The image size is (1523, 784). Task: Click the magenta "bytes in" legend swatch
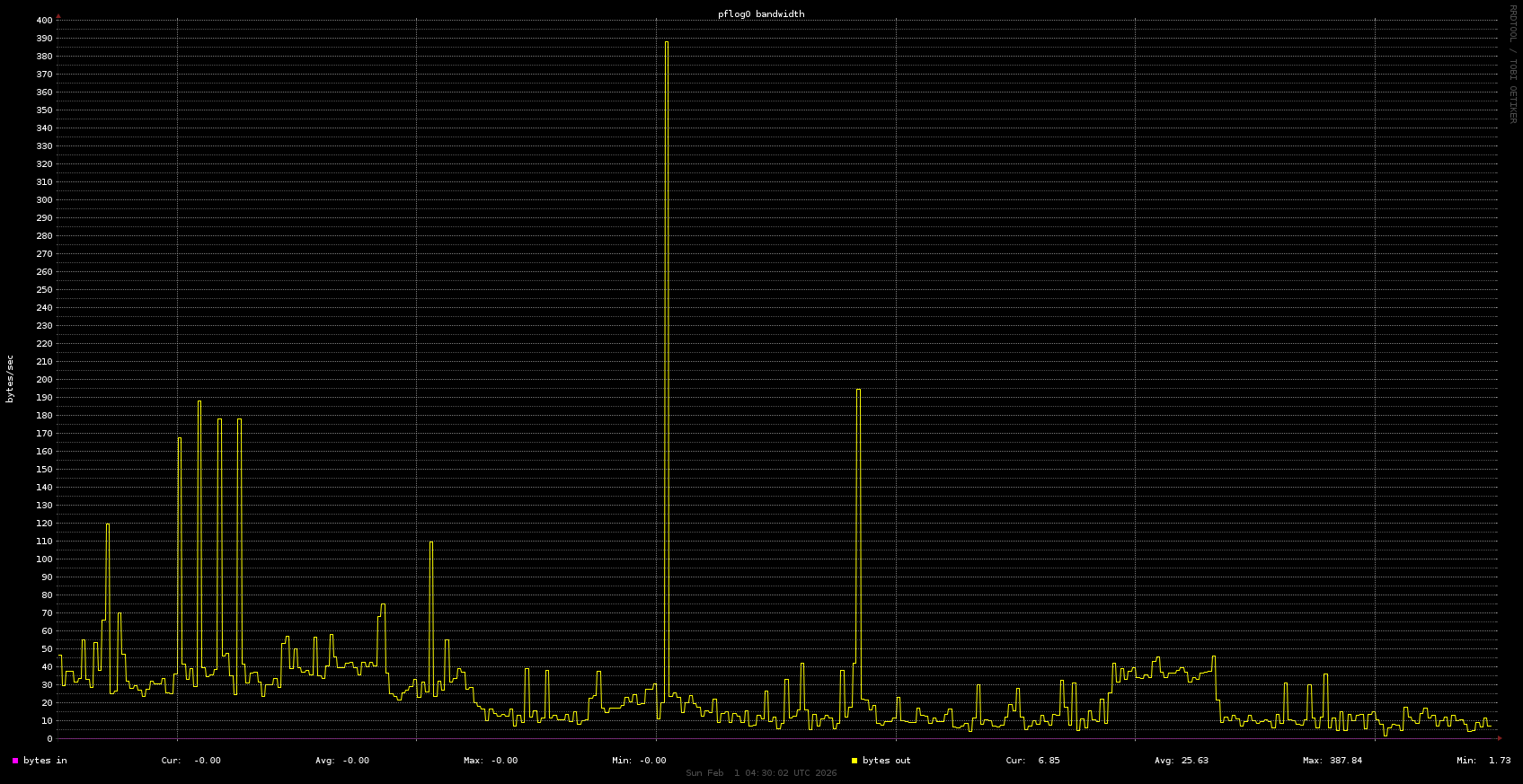(x=15, y=761)
